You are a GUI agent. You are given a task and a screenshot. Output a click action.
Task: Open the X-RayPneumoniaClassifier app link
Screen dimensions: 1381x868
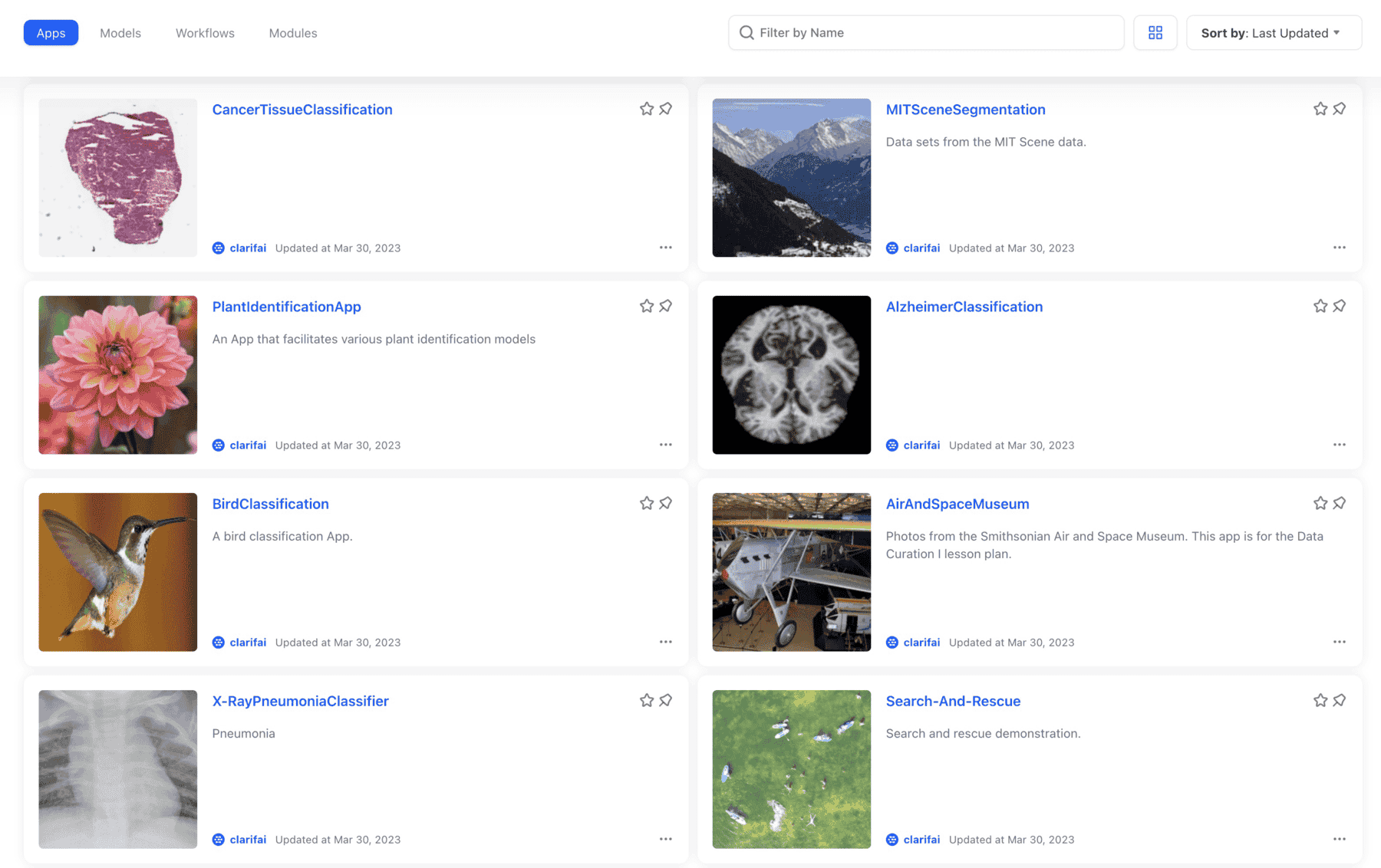pyautogui.click(x=300, y=701)
